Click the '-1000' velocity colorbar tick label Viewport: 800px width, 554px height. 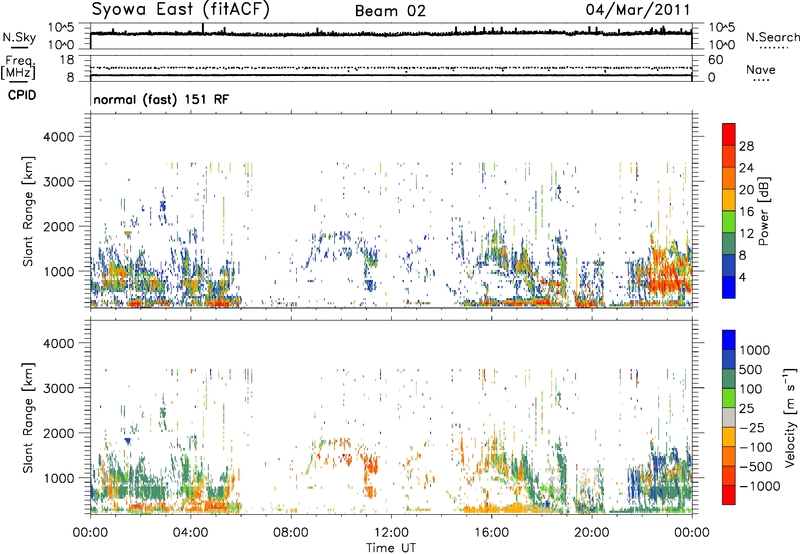coord(759,486)
